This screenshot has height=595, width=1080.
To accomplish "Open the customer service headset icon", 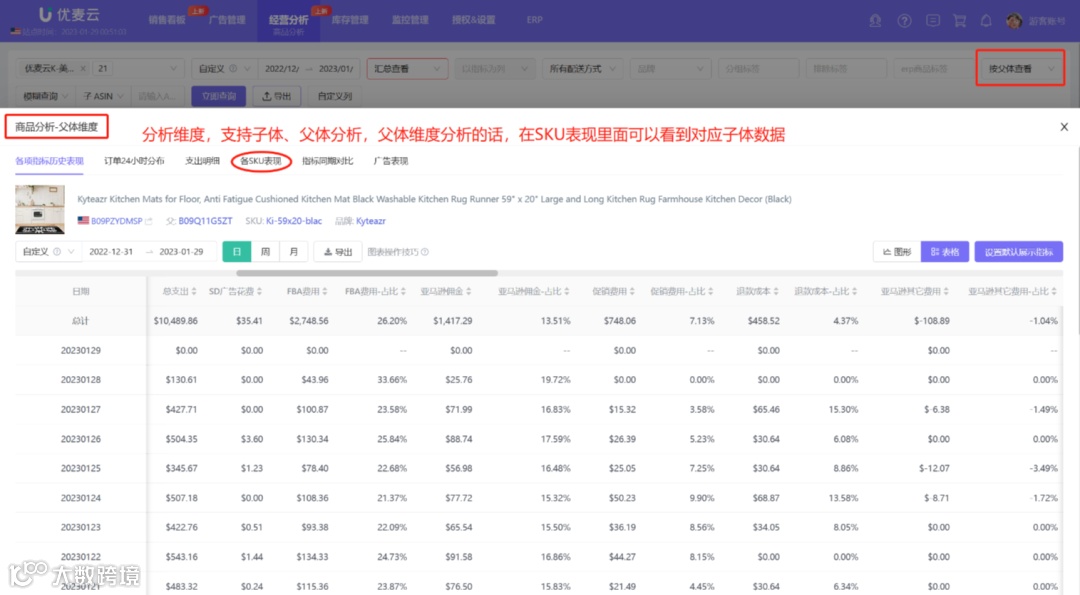I will (x=875, y=21).
